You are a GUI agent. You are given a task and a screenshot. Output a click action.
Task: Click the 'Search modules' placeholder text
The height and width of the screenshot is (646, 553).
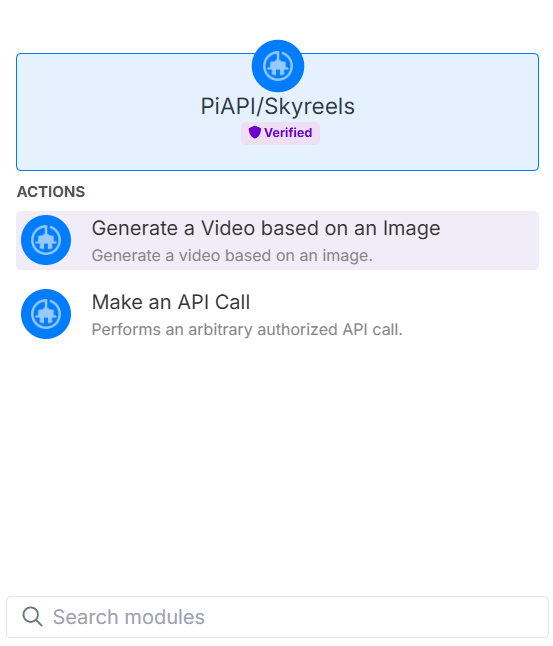click(x=129, y=617)
